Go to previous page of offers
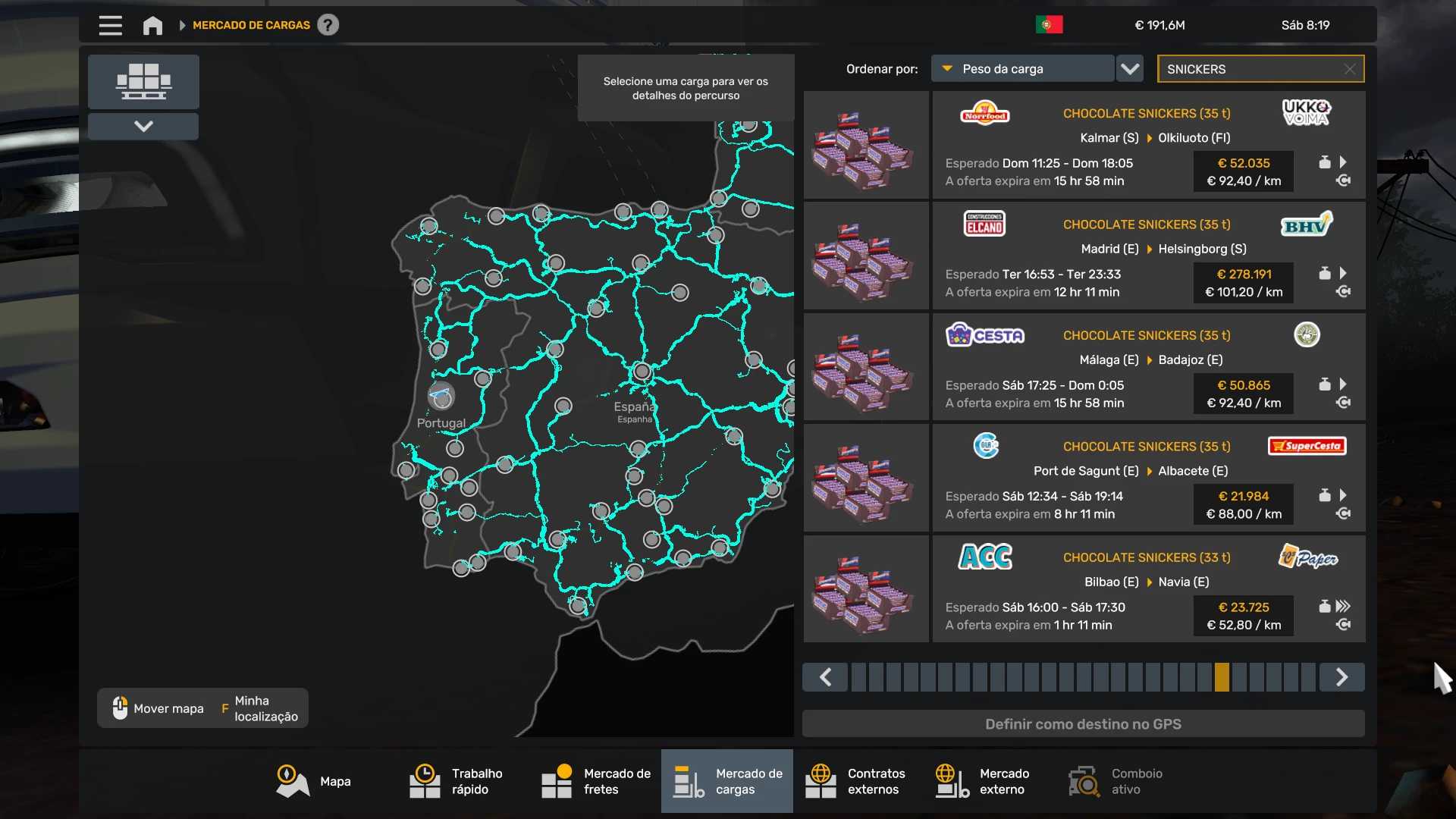The width and height of the screenshot is (1456, 819). click(825, 677)
